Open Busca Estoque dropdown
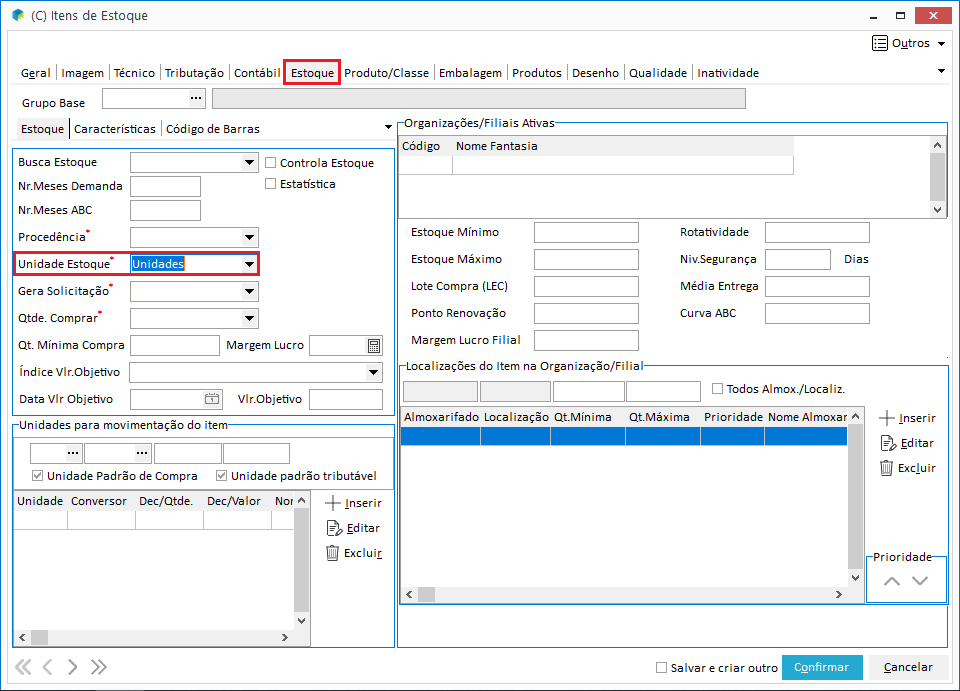The image size is (960, 691). pos(249,163)
